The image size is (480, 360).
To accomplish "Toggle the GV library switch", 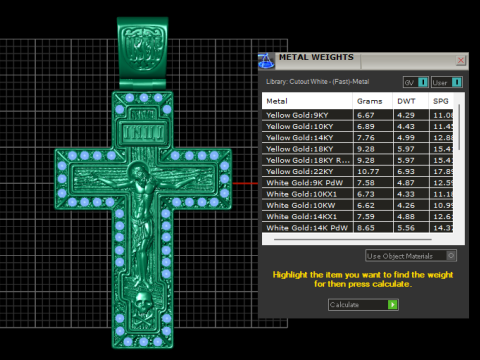I will pos(416,82).
